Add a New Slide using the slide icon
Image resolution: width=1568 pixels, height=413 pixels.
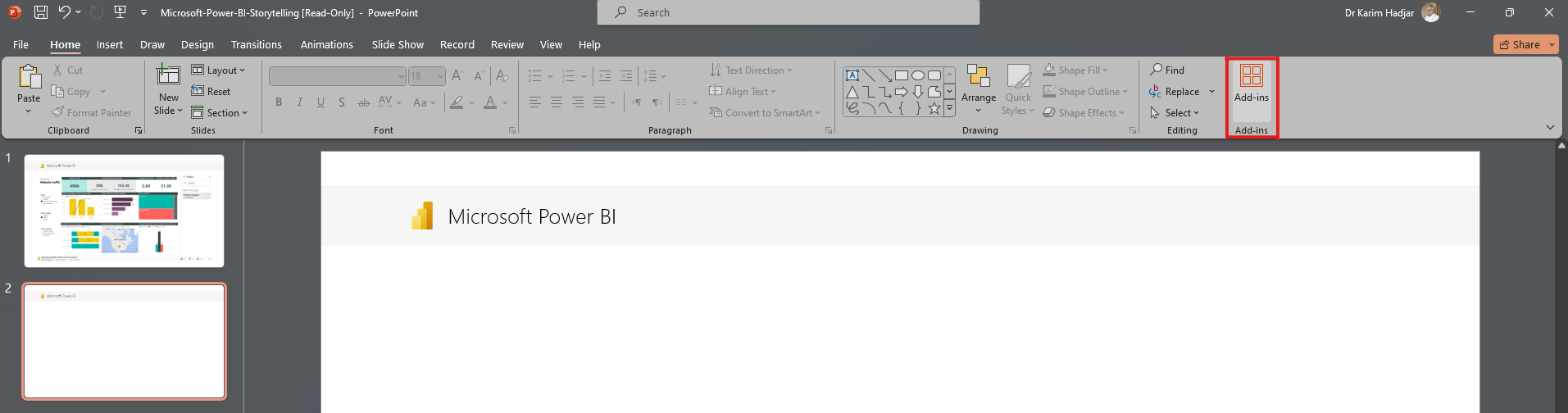click(x=168, y=75)
